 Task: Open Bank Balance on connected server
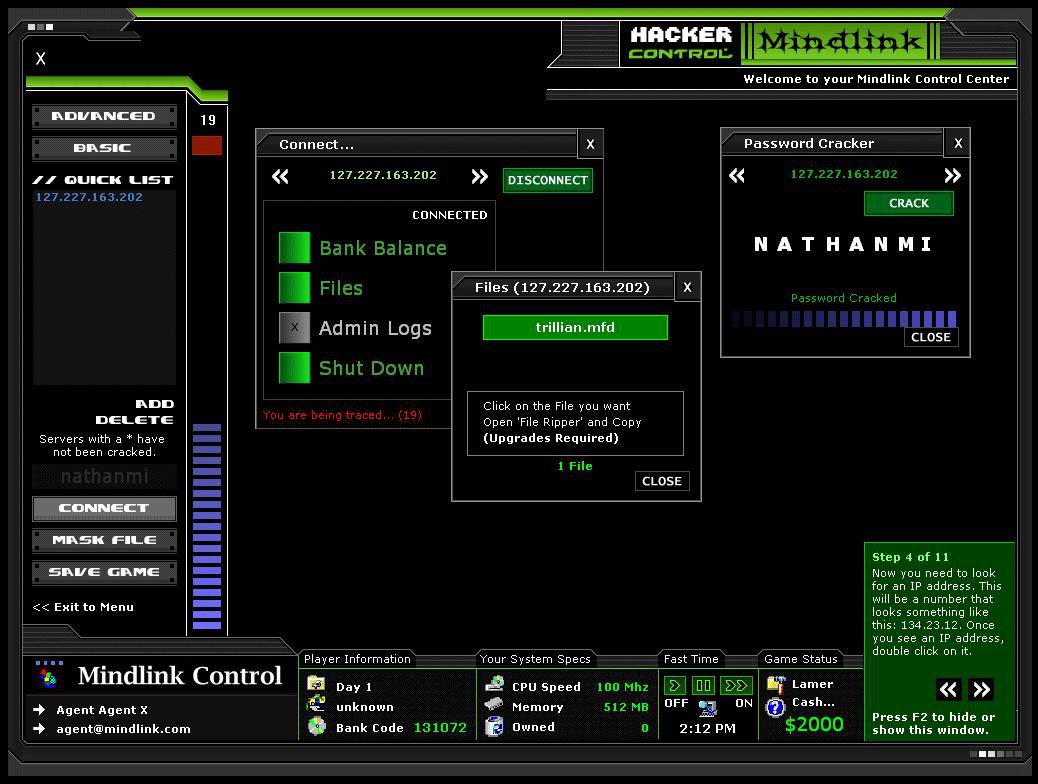[383, 248]
